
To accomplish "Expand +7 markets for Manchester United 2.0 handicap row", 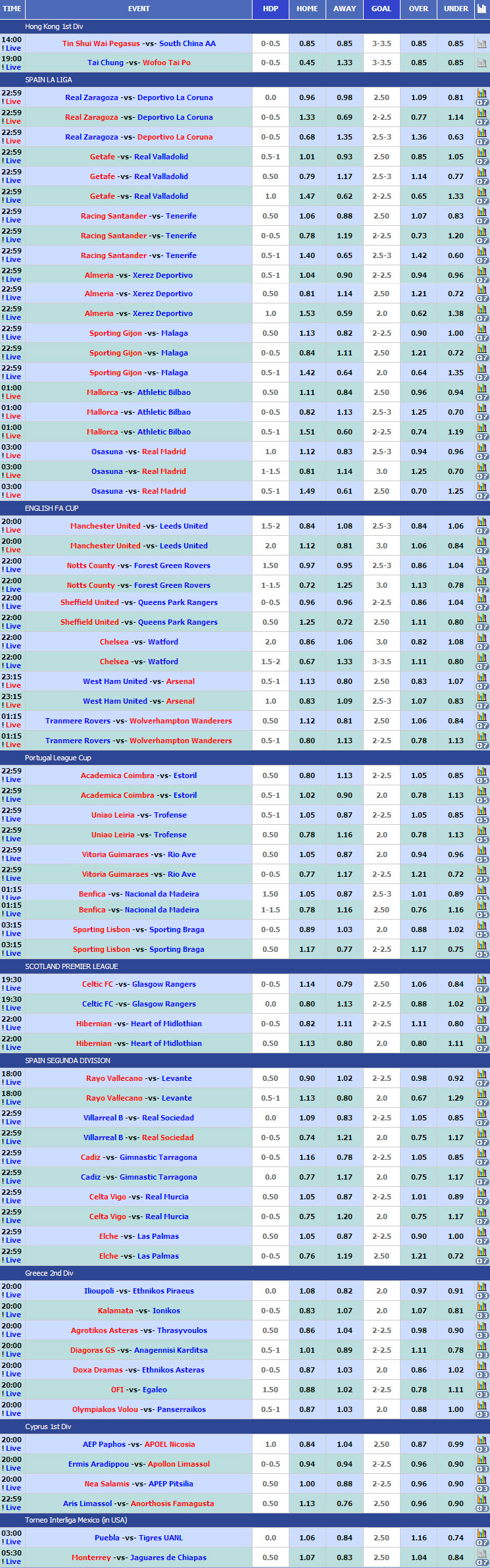I will click(481, 550).
